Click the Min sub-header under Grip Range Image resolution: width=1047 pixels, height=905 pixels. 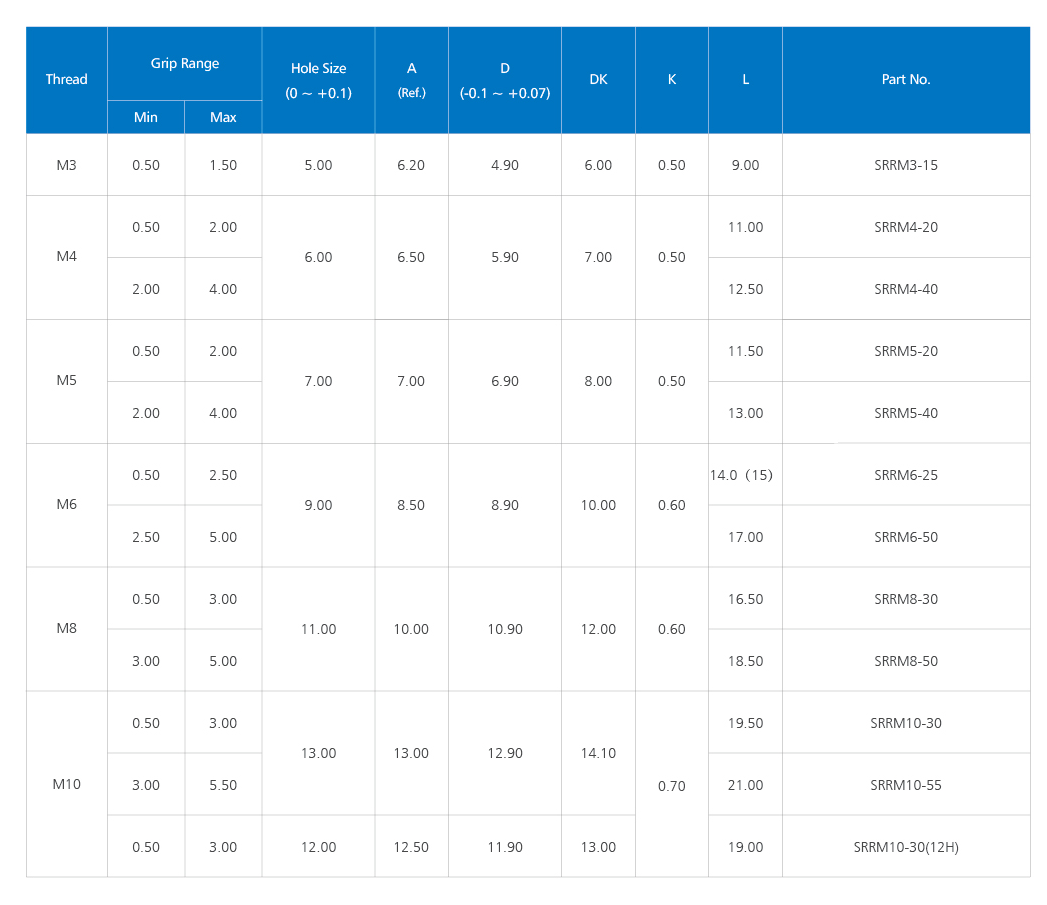tap(146, 117)
